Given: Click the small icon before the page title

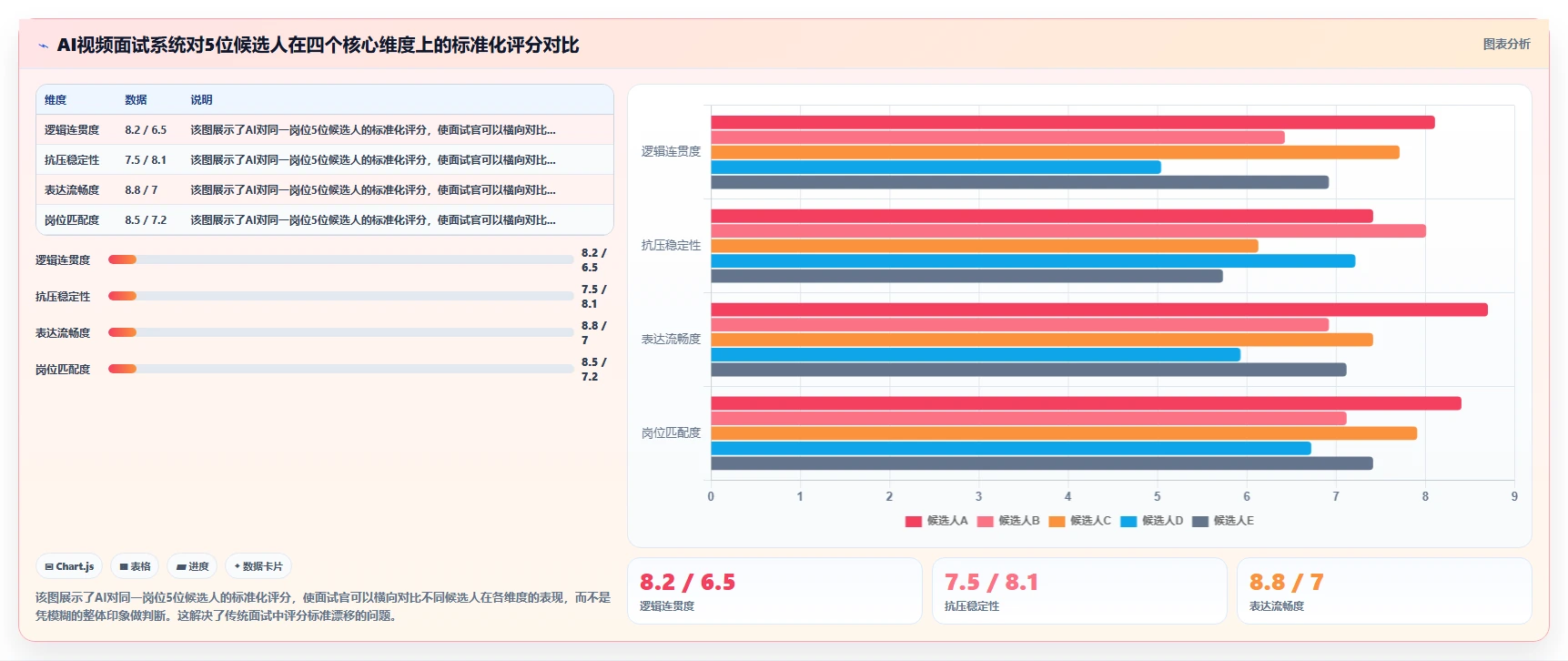Looking at the screenshot, I should pyautogui.click(x=43, y=46).
